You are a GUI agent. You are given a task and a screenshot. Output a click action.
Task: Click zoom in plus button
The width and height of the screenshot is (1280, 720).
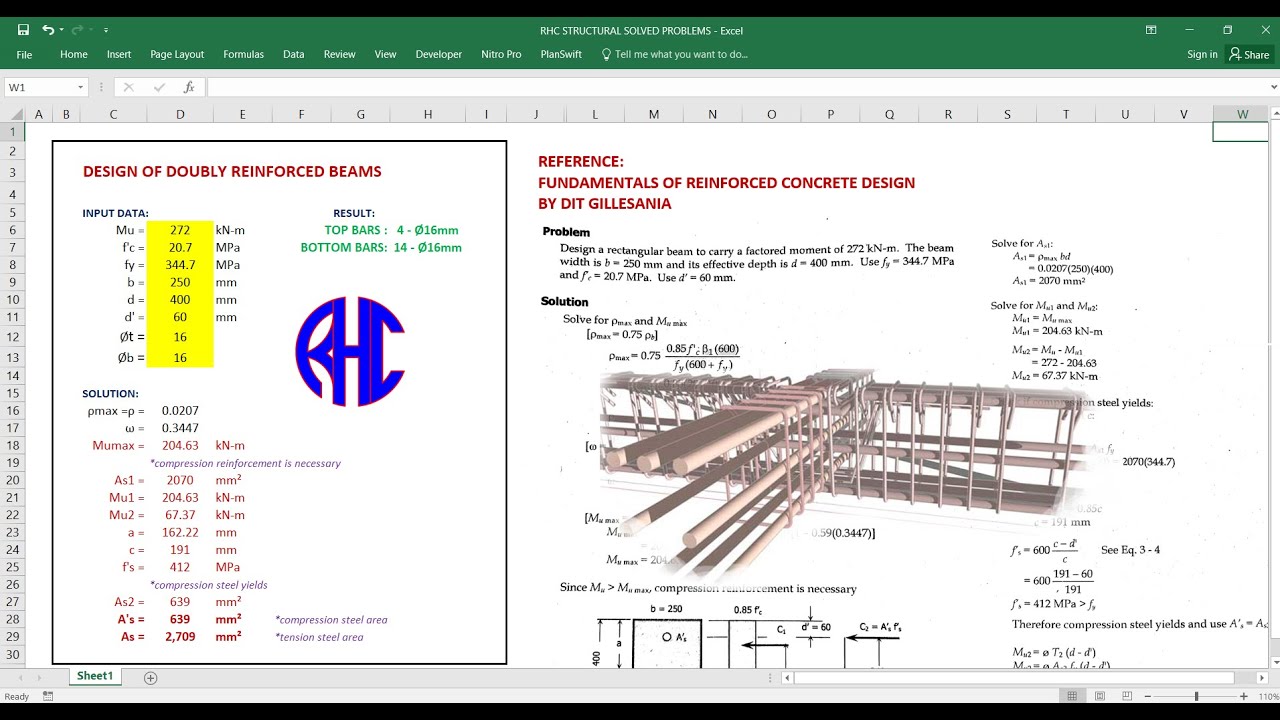[x=1243, y=696]
